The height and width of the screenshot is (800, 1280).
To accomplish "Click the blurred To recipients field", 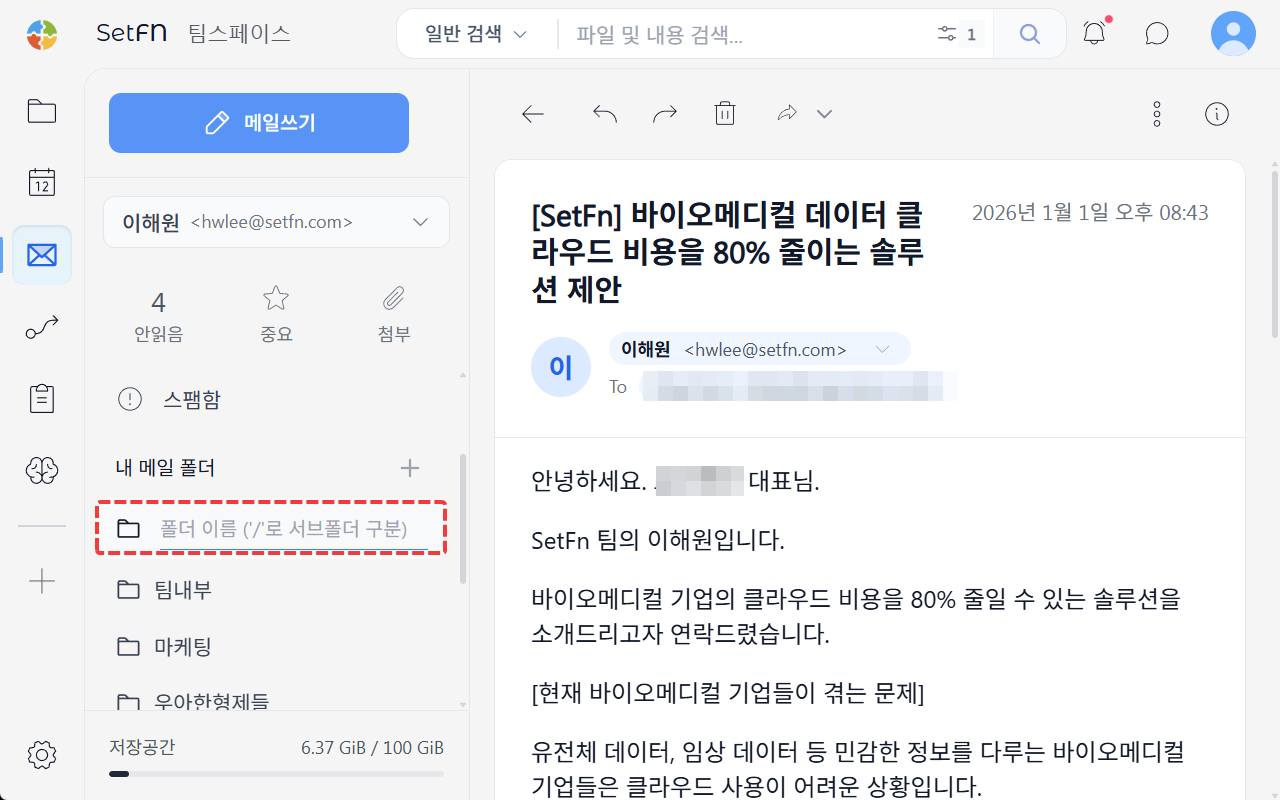I will tap(799, 387).
